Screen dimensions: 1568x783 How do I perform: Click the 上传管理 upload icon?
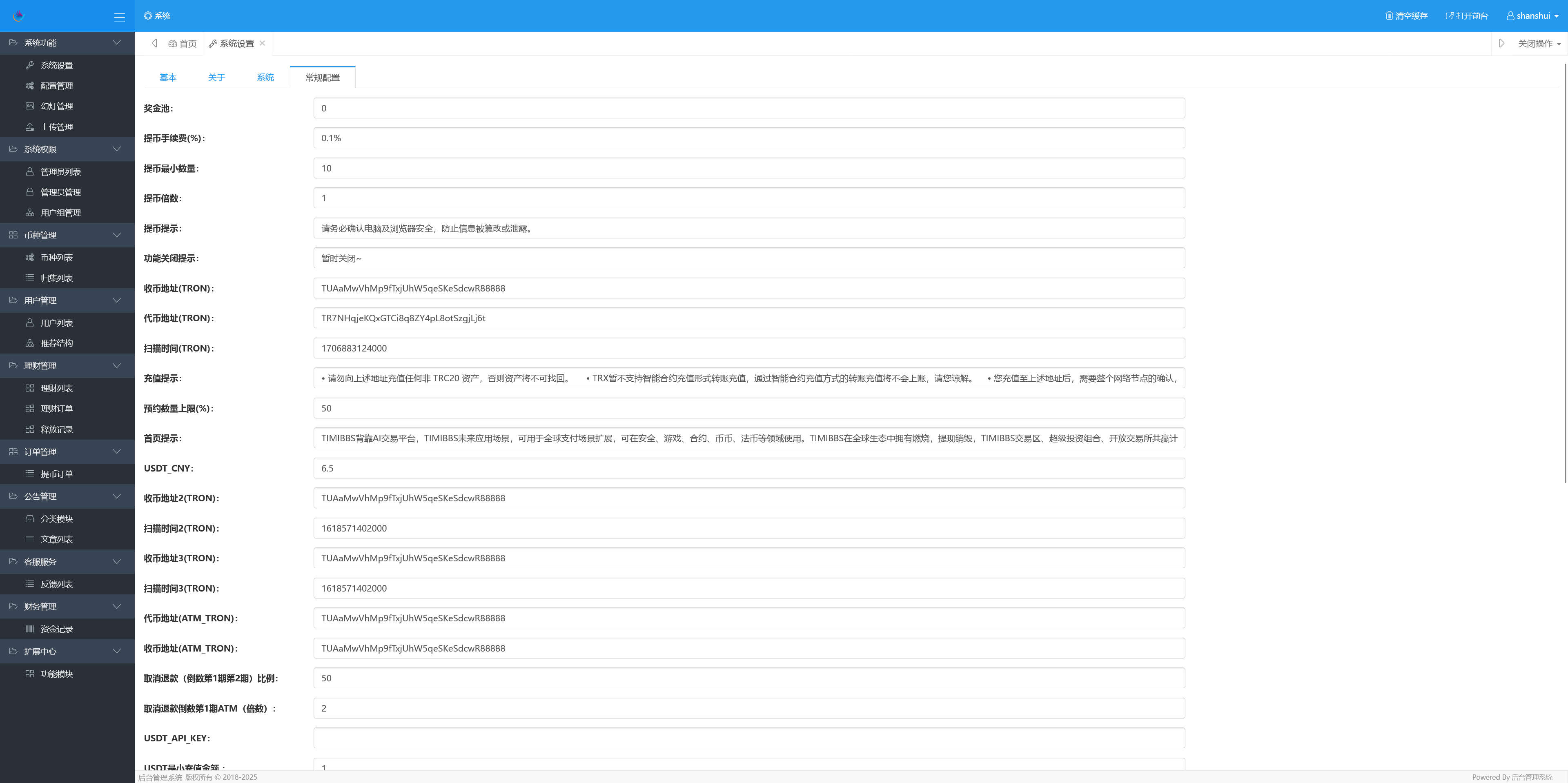[30, 127]
